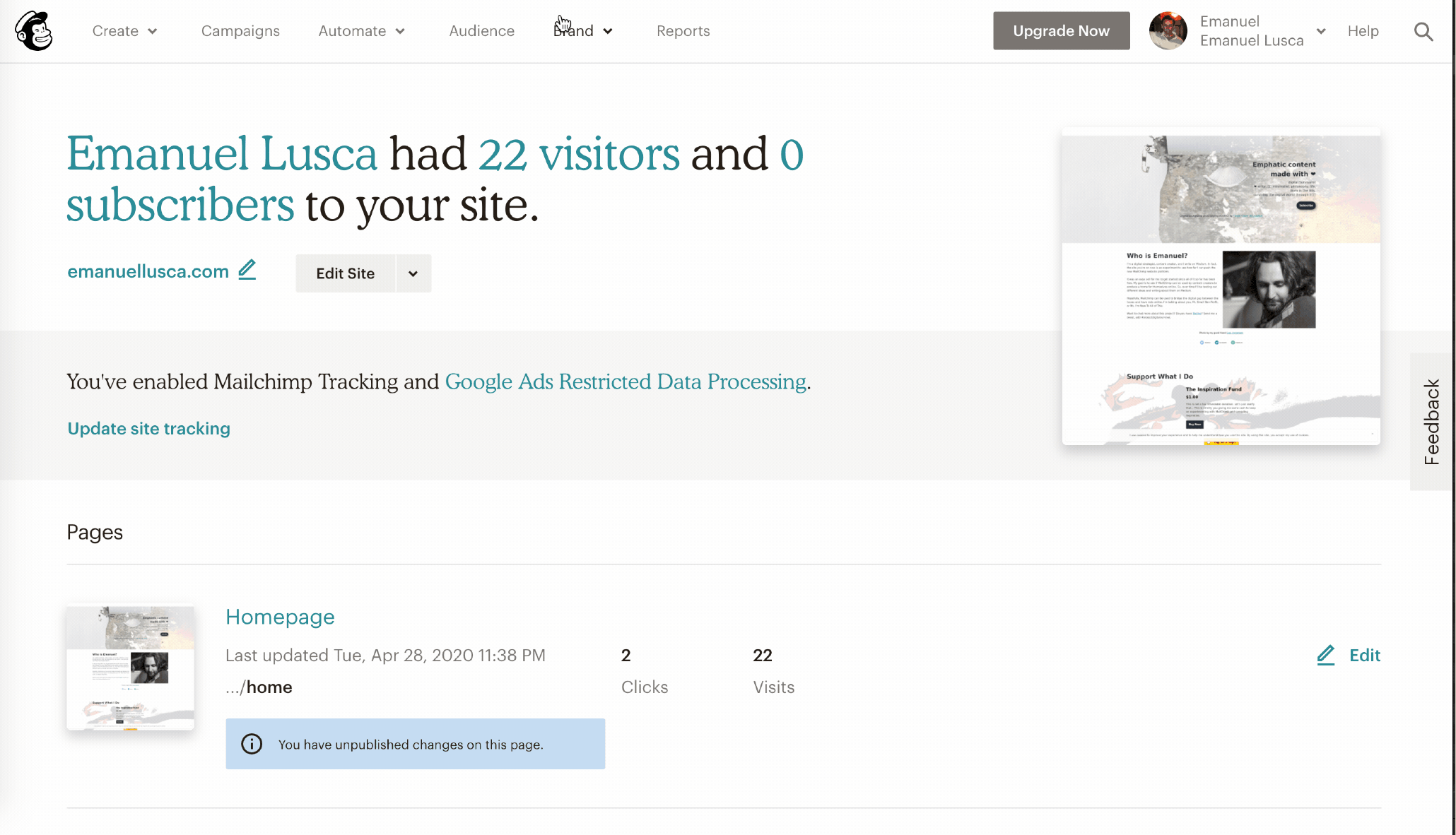Follow the Update site tracking link

click(148, 429)
